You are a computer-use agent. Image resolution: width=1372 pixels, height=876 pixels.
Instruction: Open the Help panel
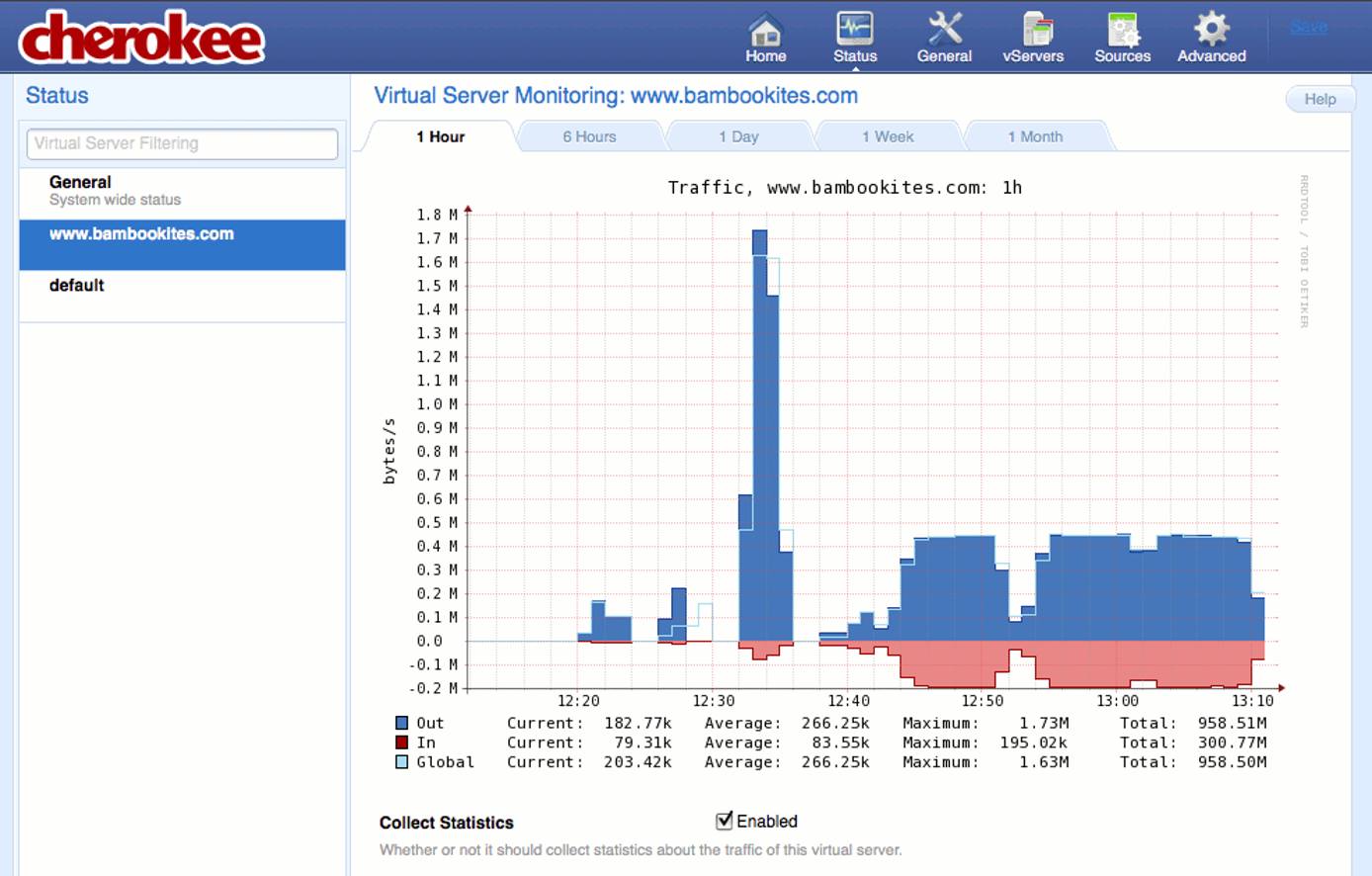[x=1319, y=99]
